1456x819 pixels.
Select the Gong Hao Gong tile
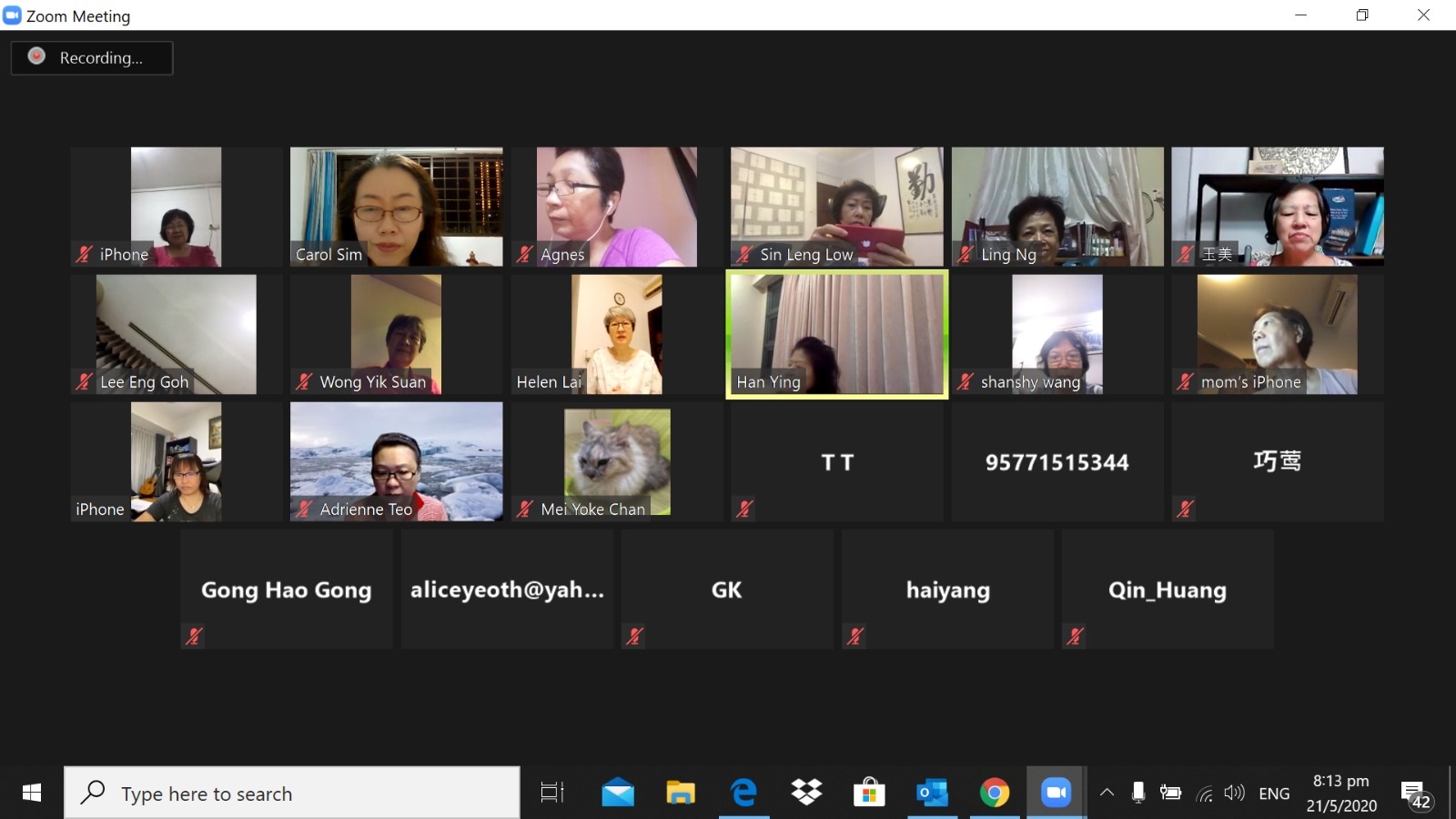pos(287,589)
